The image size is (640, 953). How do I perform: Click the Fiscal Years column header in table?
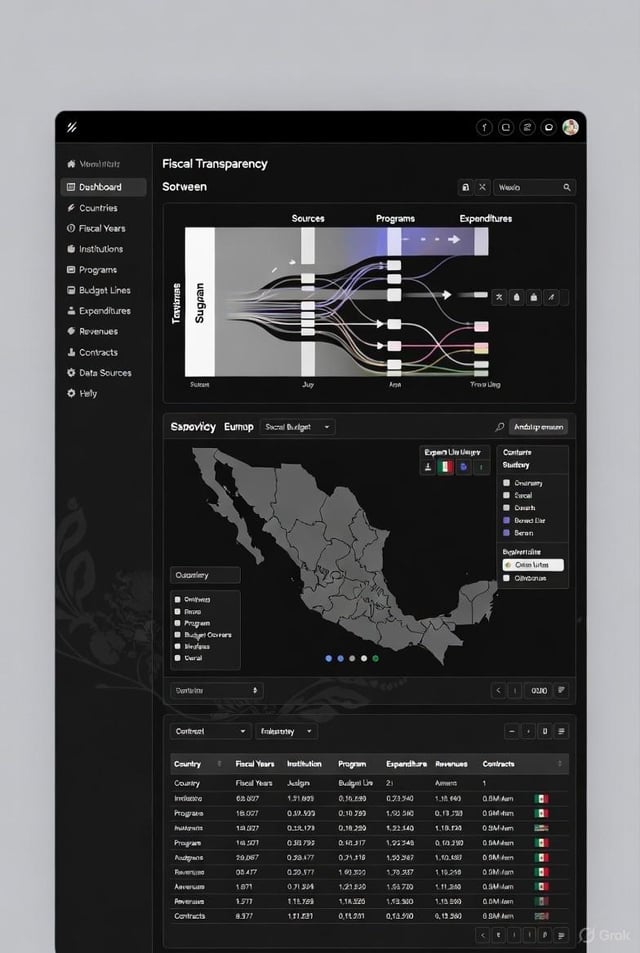[x=255, y=764]
